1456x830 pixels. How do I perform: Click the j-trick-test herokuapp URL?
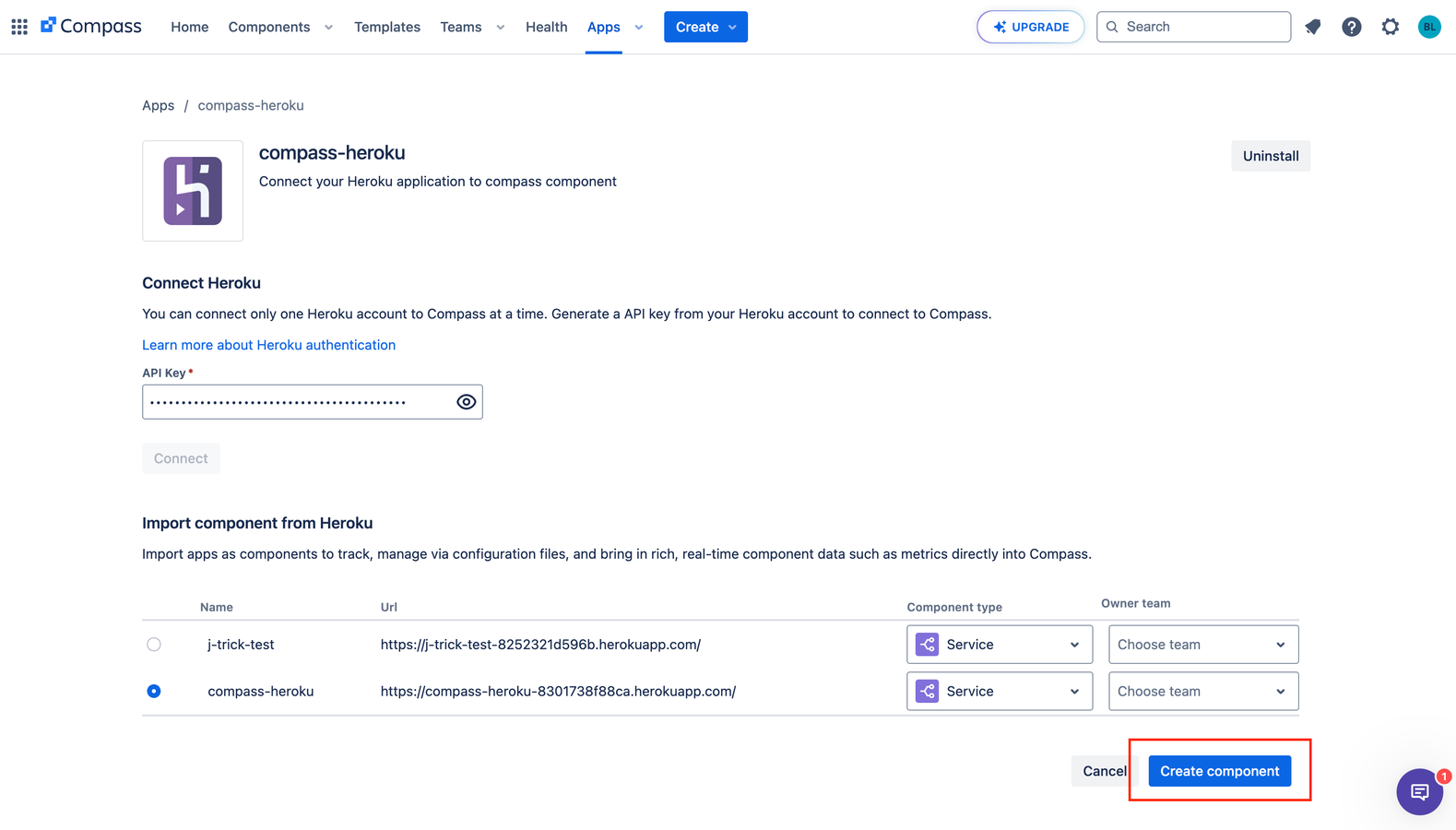click(x=540, y=645)
